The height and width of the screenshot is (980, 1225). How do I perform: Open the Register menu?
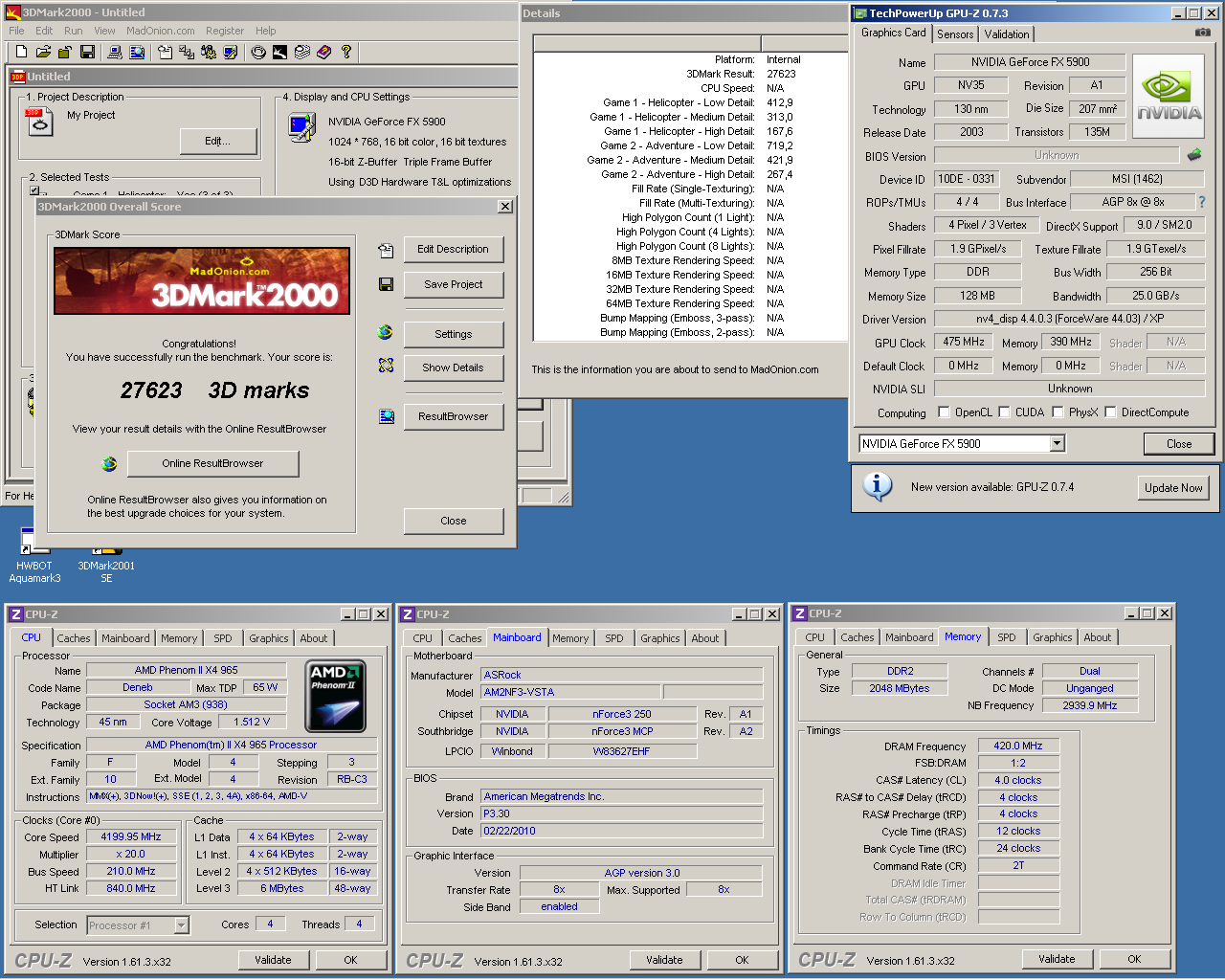click(225, 31)
